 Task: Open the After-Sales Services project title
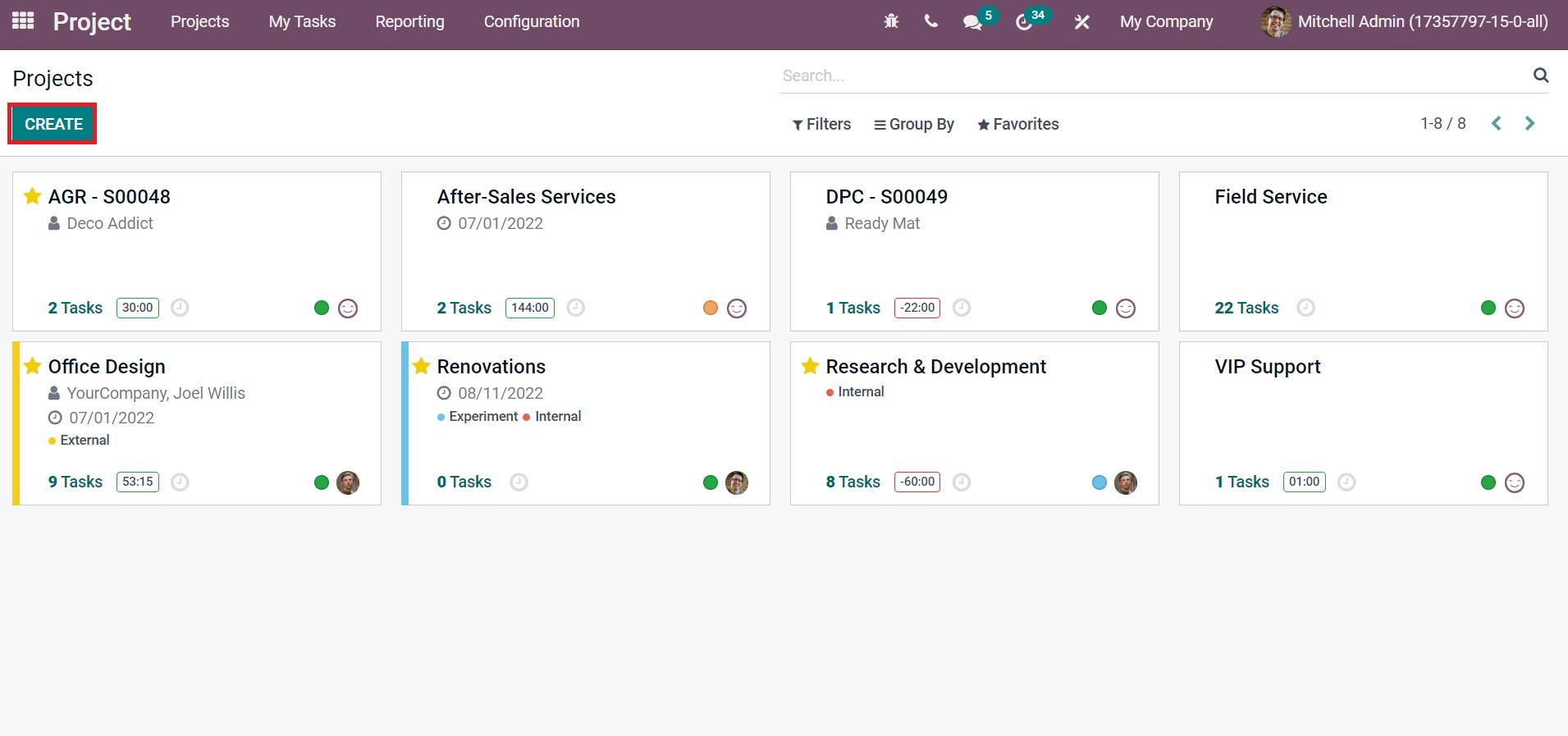pyautogui.click(x=526, y=197)
